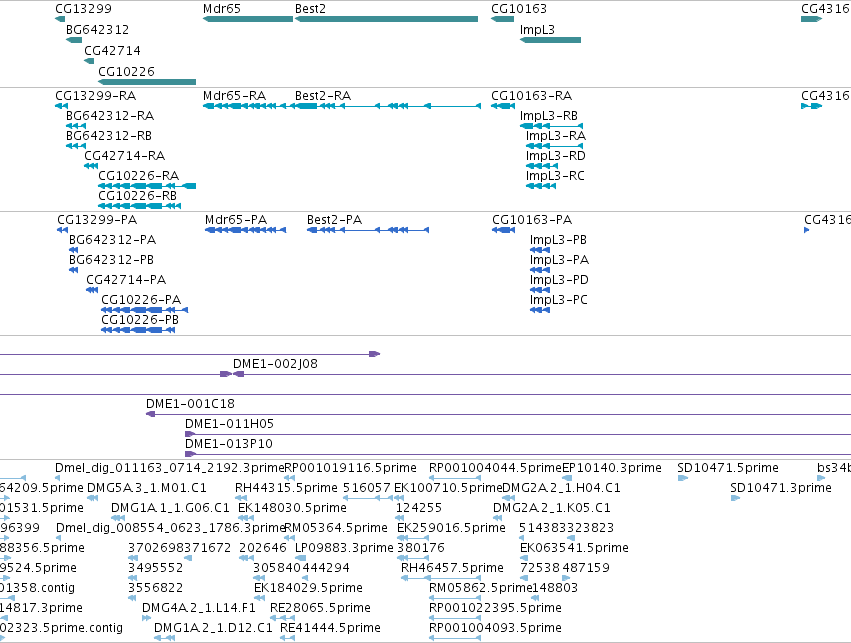Select protein ImpL3-PD label
Screen dimensions: 851x643
(x=560, y=280)
